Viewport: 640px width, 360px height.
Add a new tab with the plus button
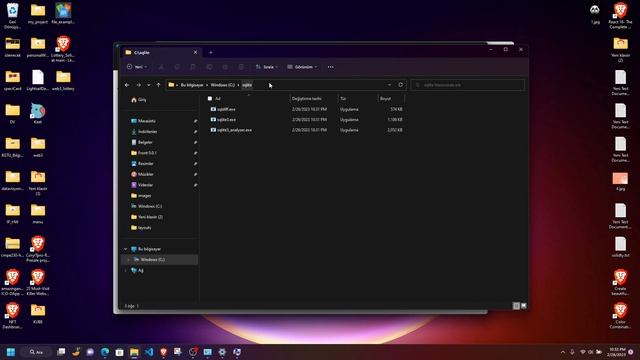[211, 53]
